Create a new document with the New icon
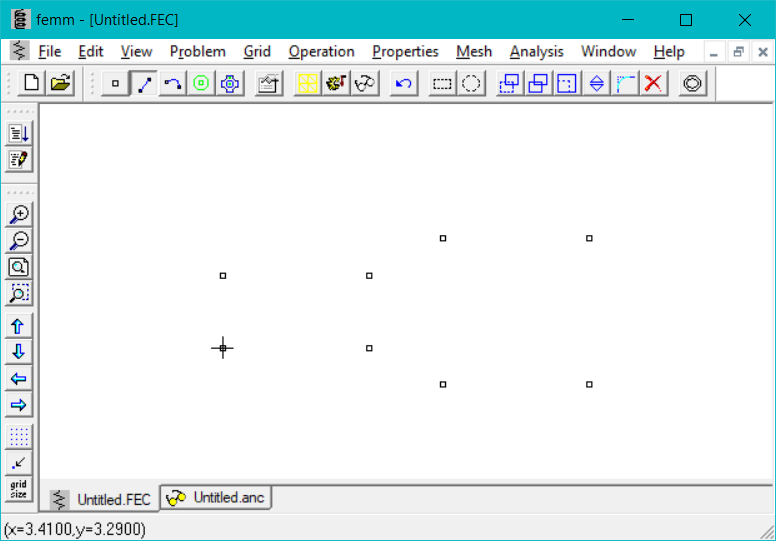Viewport: 776px width, 541px height. tap(31, 83)
